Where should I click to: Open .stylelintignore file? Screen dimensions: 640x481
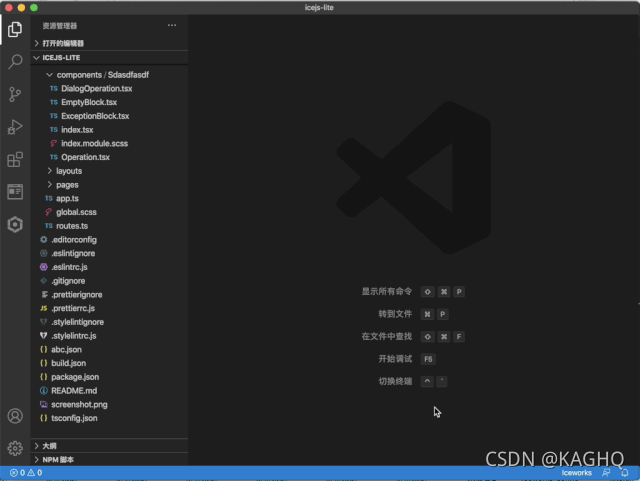pos(109,322)
